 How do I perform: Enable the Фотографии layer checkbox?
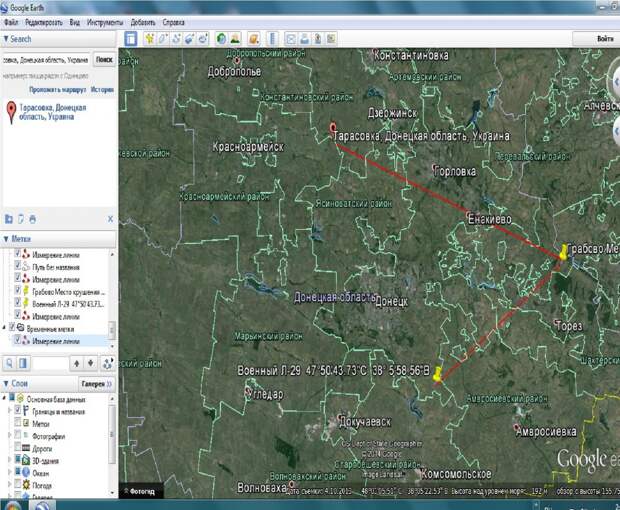point(17,434)
